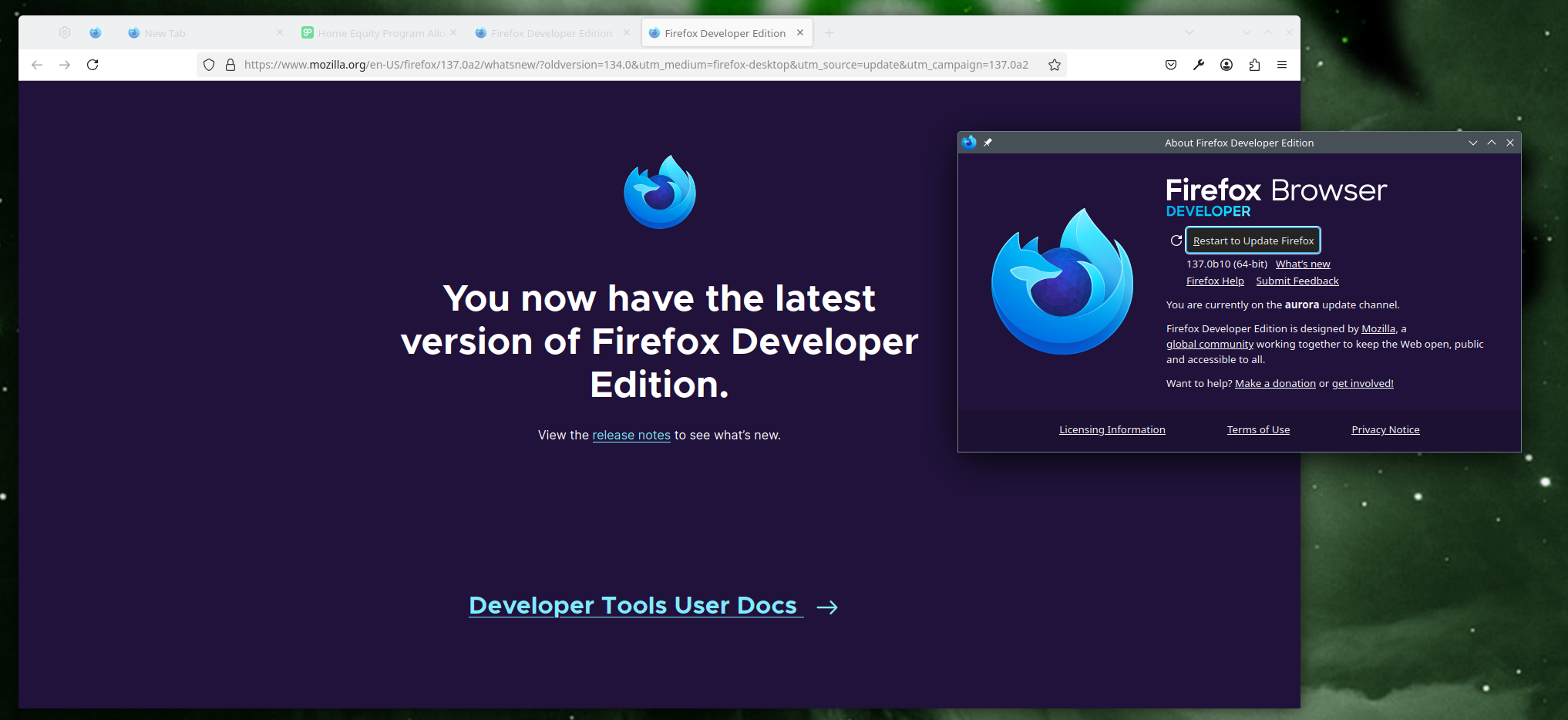Bookmark this page with the star icon
This screenshot has height=720, width=1568.
point(1055,65)
